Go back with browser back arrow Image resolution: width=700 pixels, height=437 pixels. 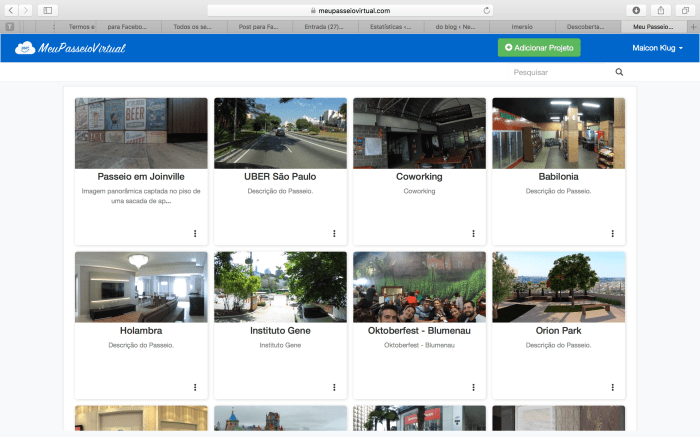coord(11,10)
